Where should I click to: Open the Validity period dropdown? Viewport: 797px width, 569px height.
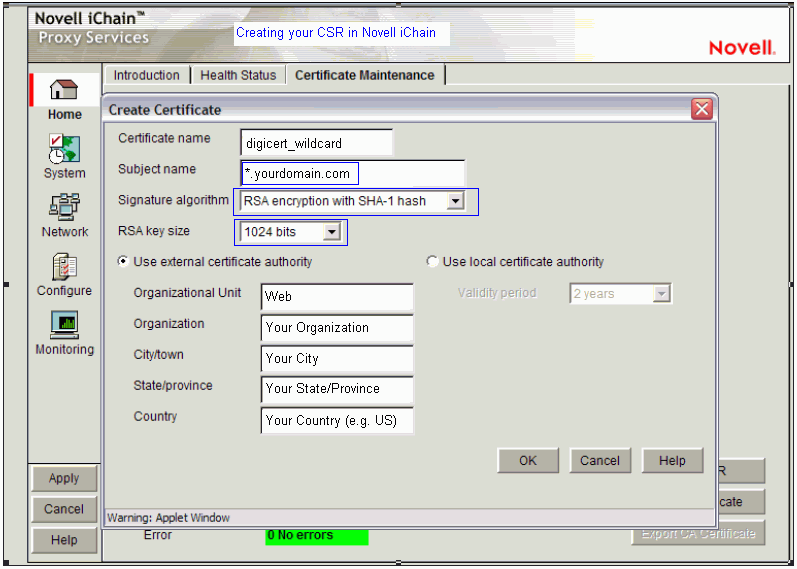(661, 294)
